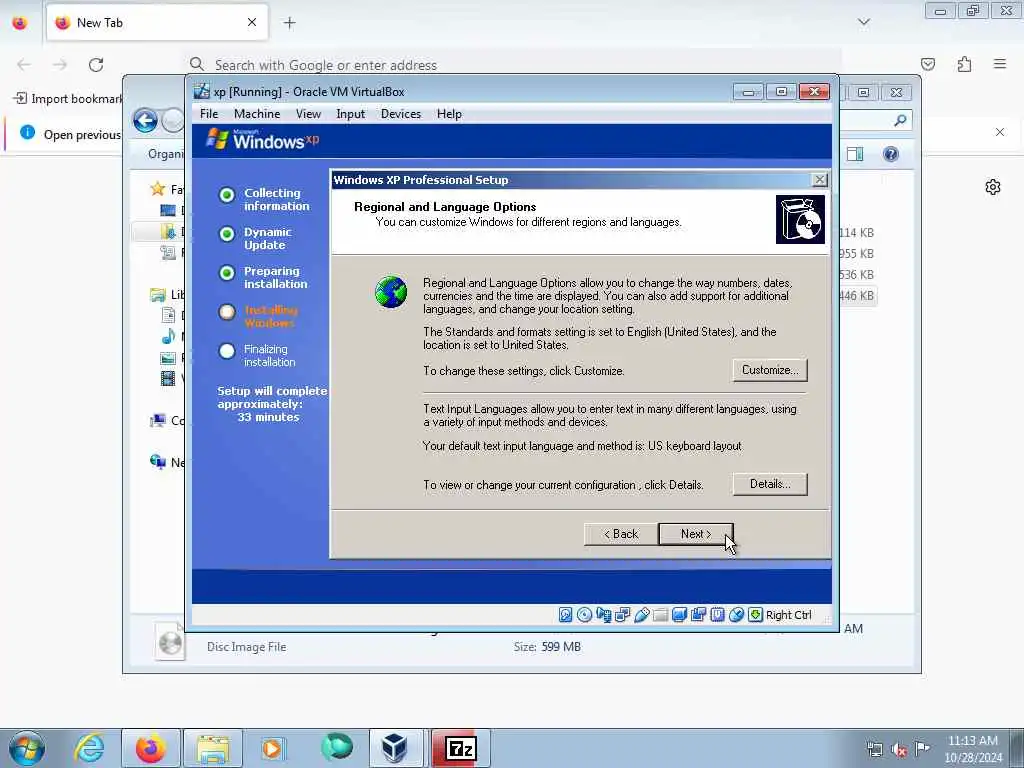This screenshot has height=768, width=1024.
Task: Click the Firefox Back arrow button
Action: pyautogui.click(x=24, y=64)
